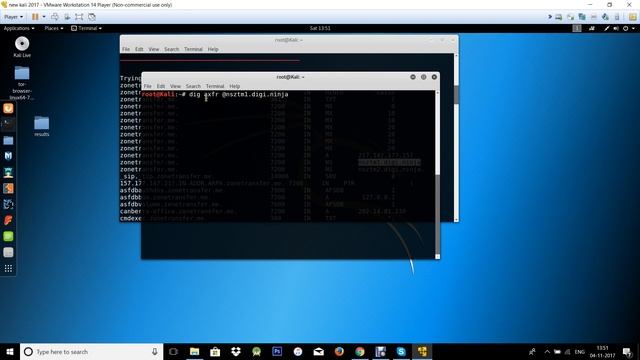Image resolution: width=640 pixels, height=360 pixels.
Task: Open Places menu in Kali top bar
Action: [53, 28]
